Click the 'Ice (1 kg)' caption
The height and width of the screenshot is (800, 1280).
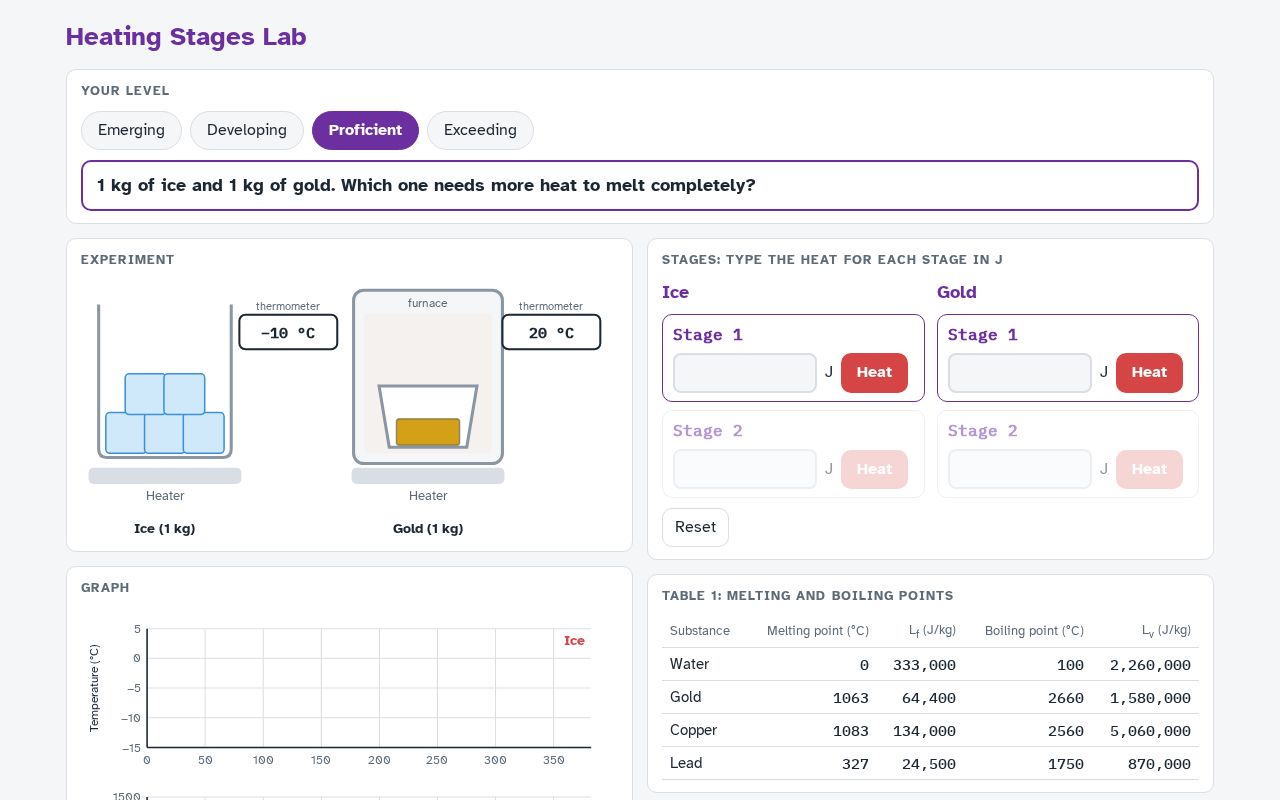tap(165, 529)
